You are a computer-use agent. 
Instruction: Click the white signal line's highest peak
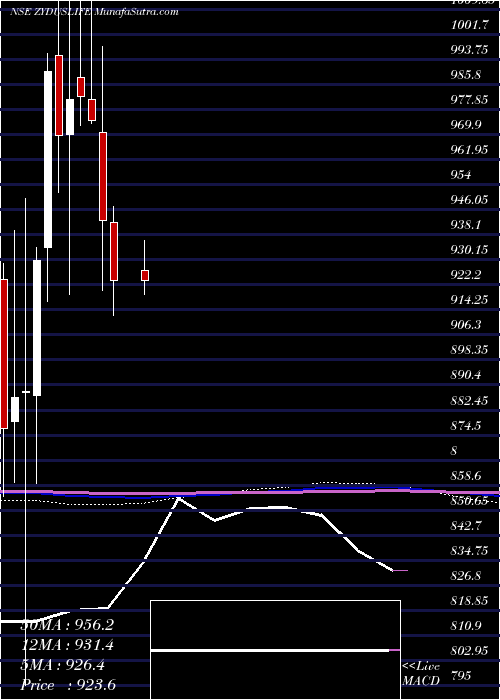179,499
